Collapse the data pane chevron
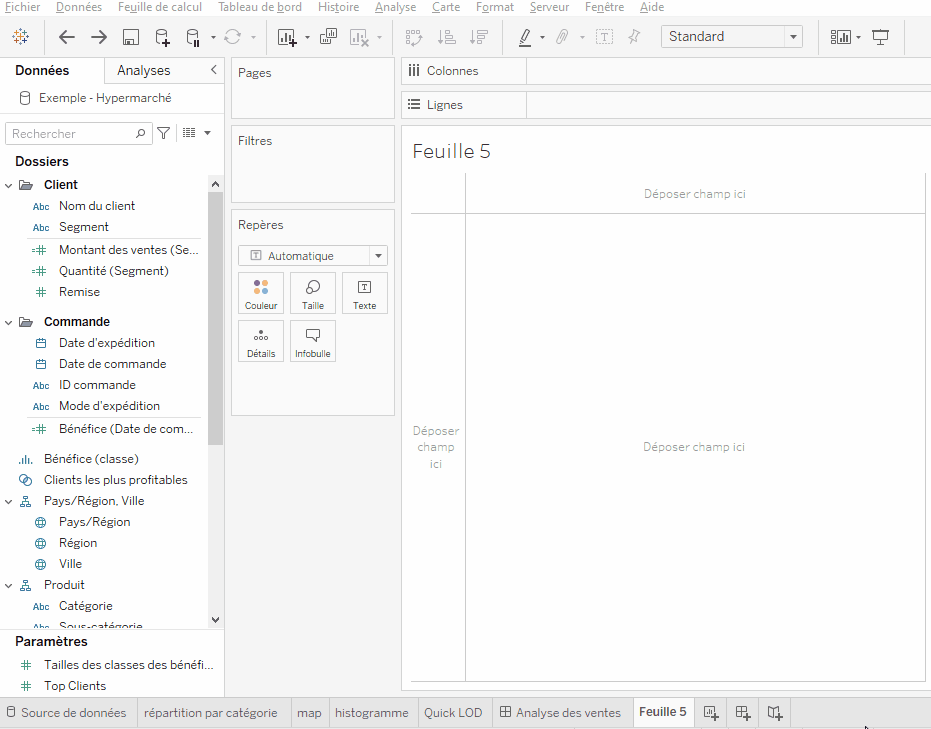Image resolution: width=931 pixels, height=729 pixels. pyautogui.click(x=214, y=69)
